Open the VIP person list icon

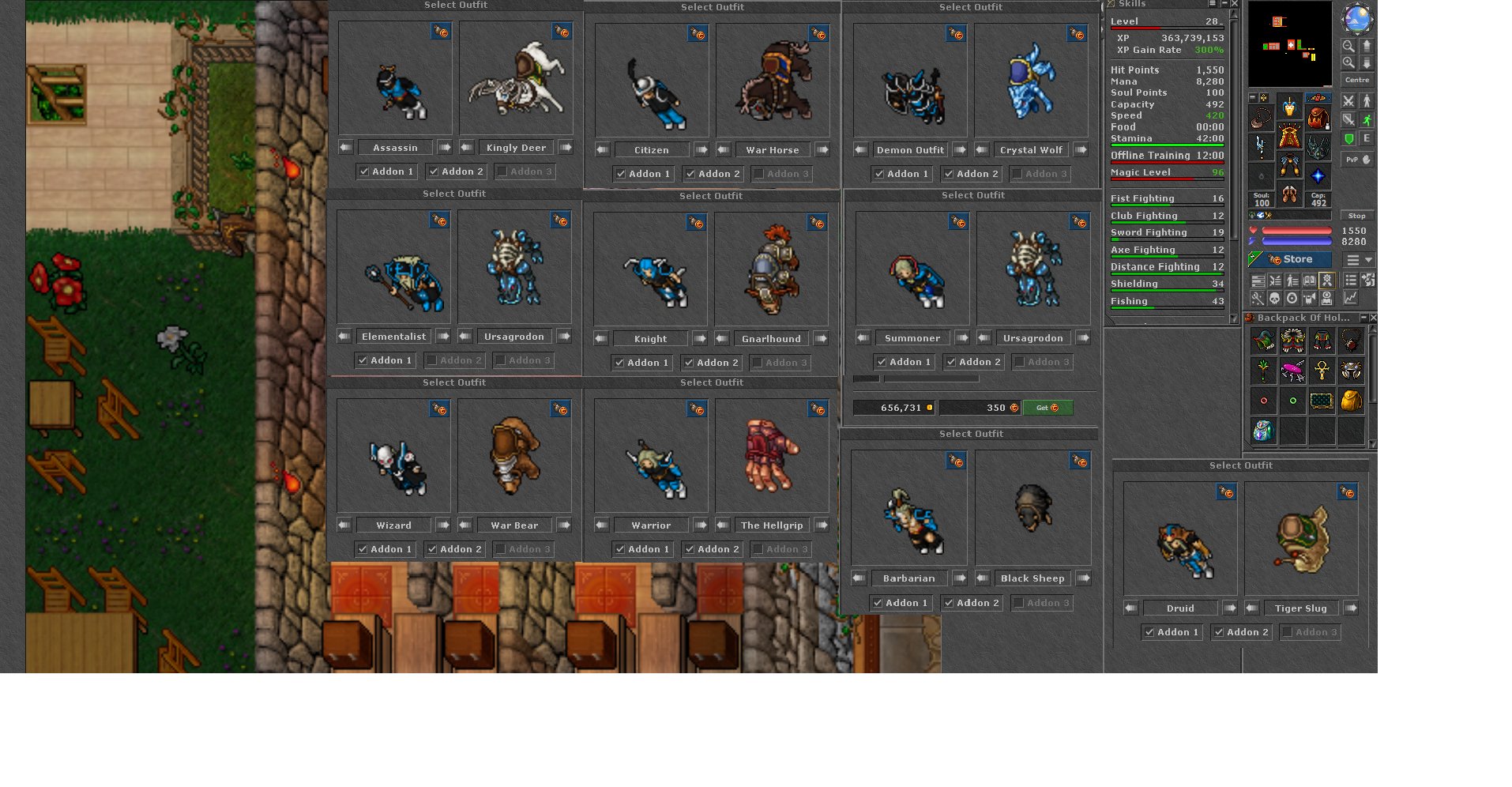(1292, 280)
